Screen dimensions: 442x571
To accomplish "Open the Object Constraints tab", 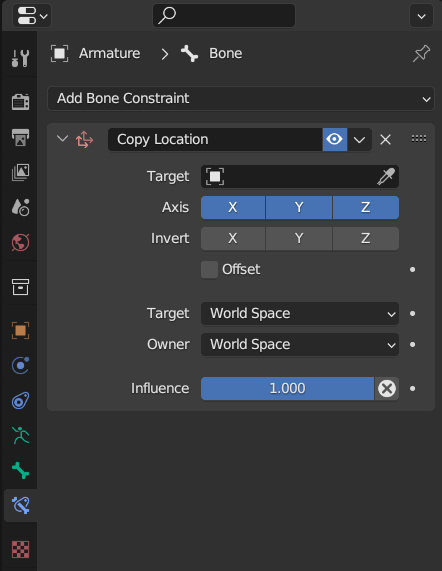I will point(20,401).
